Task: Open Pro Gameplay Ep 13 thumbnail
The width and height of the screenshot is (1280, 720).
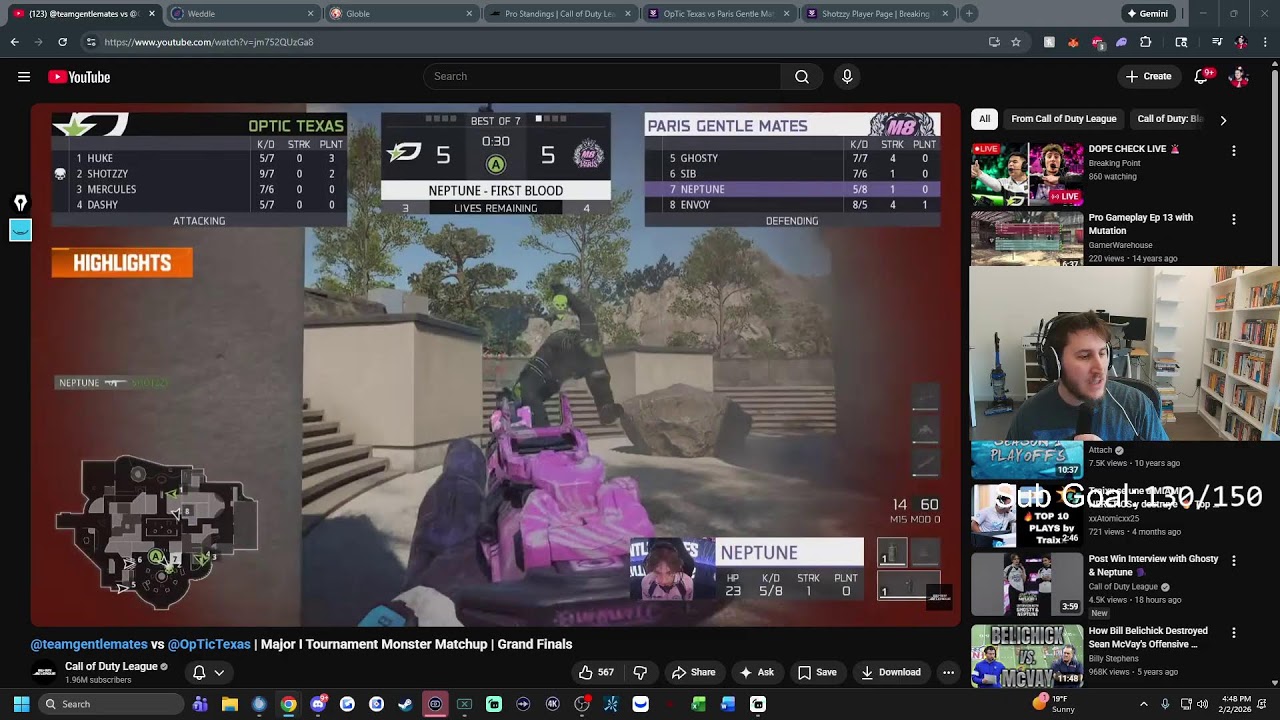Action: tap(1027, 239)
